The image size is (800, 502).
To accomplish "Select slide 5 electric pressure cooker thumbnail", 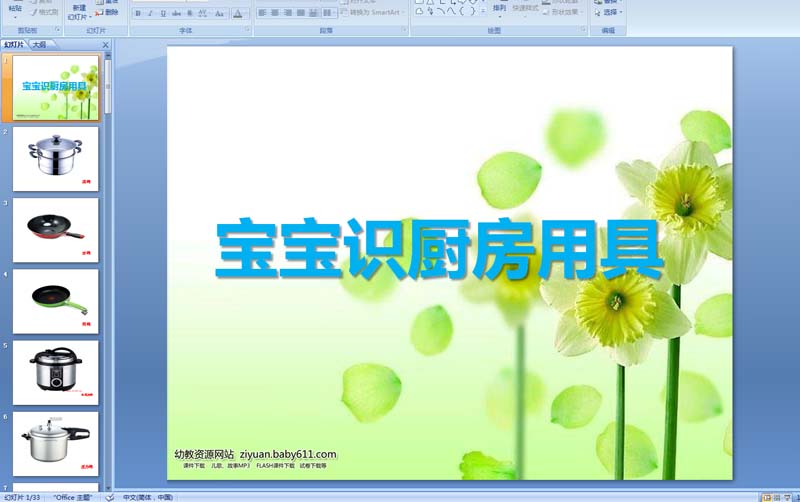I will click(x=56, y=373).
